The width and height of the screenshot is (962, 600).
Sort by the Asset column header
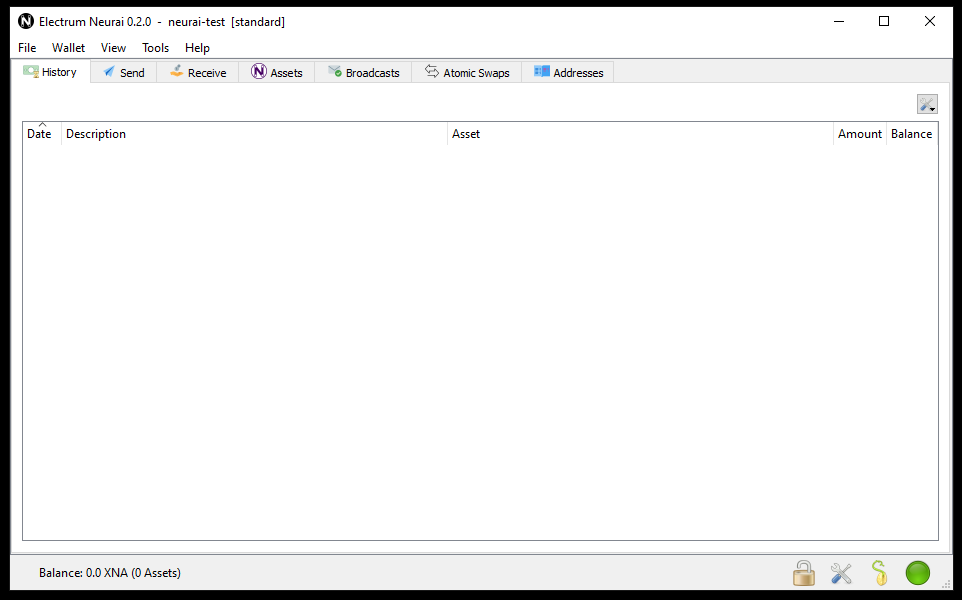(466, 133)
